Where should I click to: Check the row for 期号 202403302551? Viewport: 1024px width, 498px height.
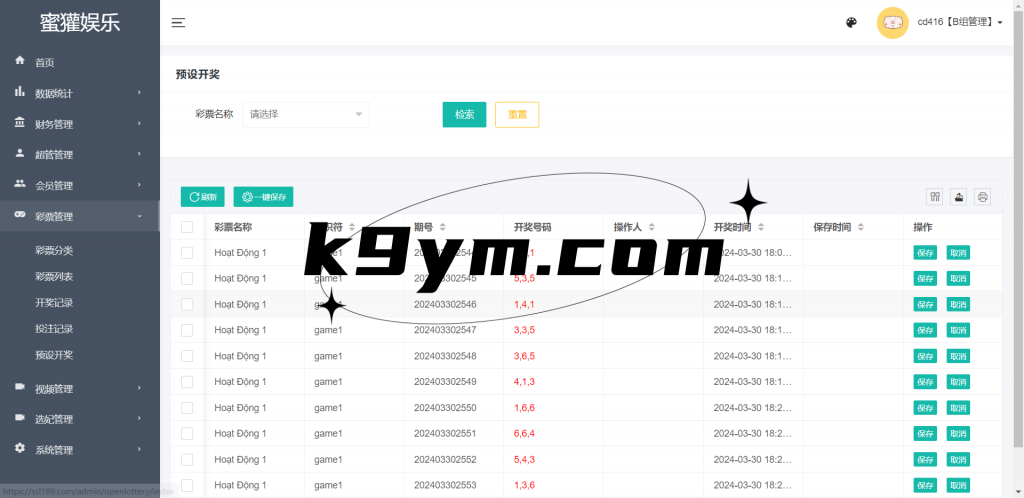(x=187, y=433)
